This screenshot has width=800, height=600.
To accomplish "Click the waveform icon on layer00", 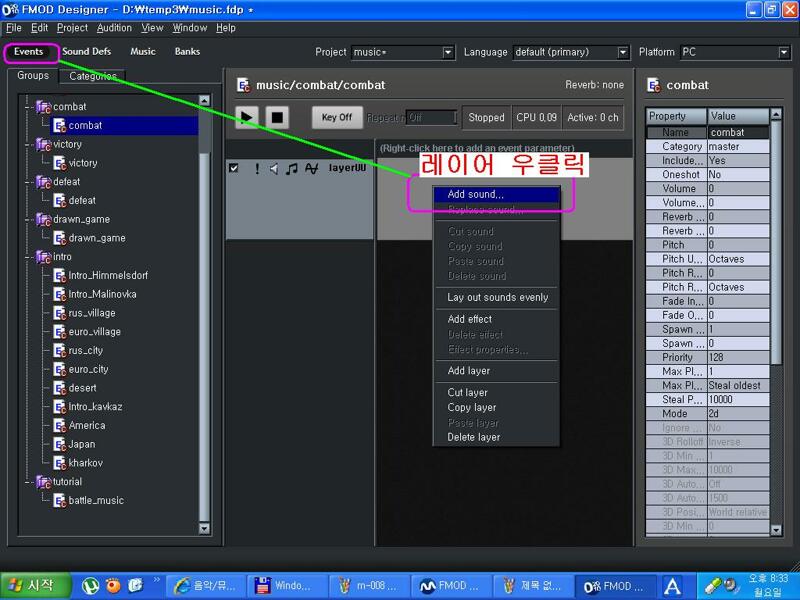I will [x=311, y=168].
